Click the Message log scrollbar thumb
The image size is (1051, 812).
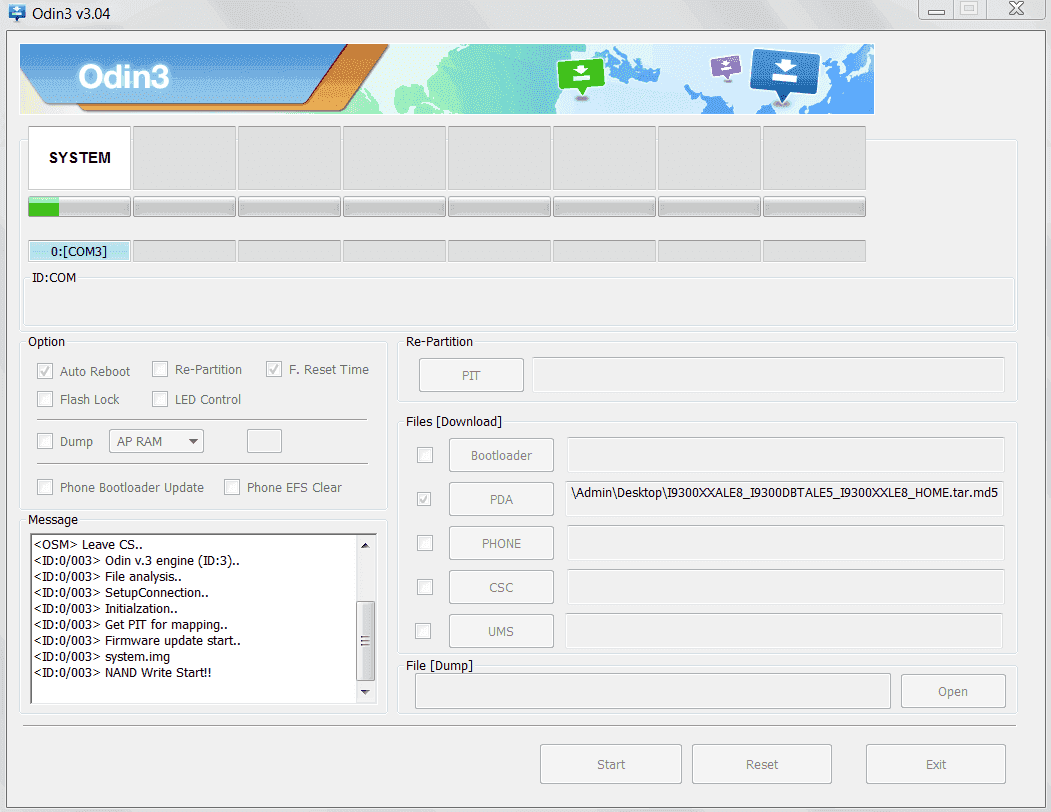tap(365, 640)
